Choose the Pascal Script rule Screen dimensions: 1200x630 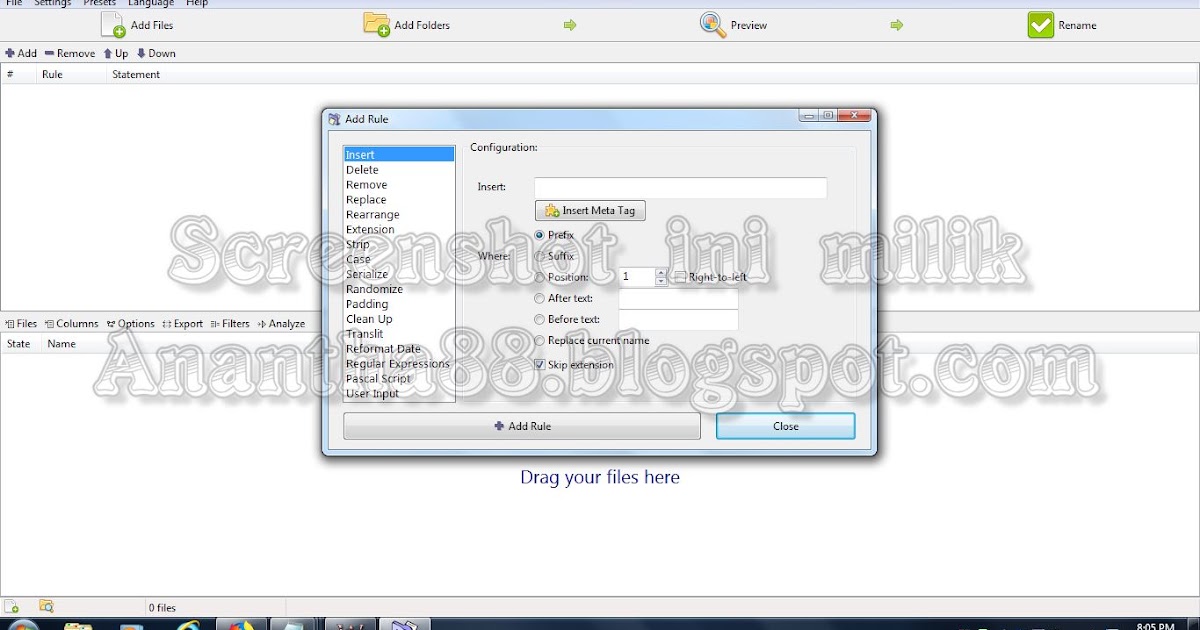click(377, 378)
